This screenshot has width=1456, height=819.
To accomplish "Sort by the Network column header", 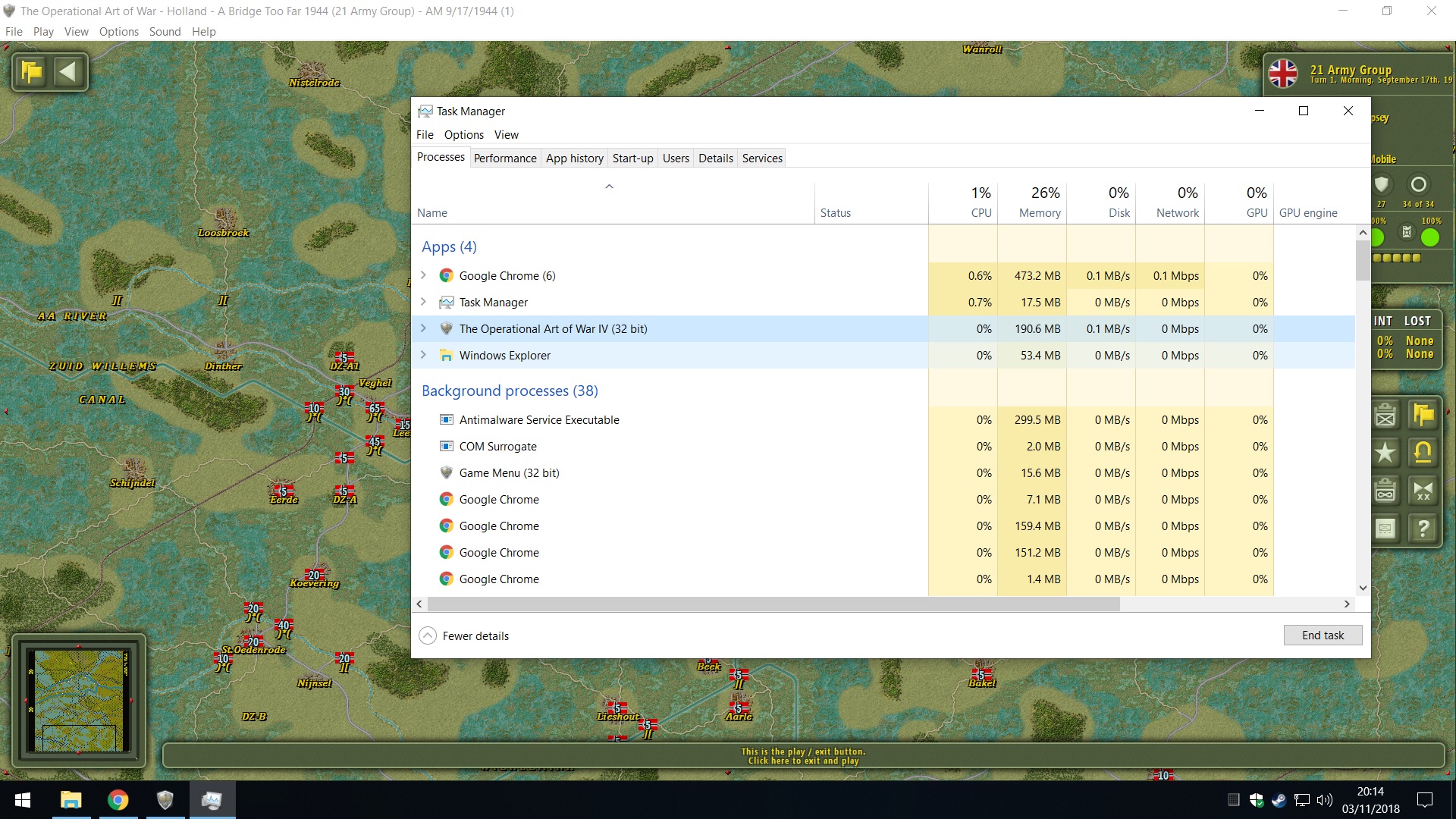I will 1170,202.
